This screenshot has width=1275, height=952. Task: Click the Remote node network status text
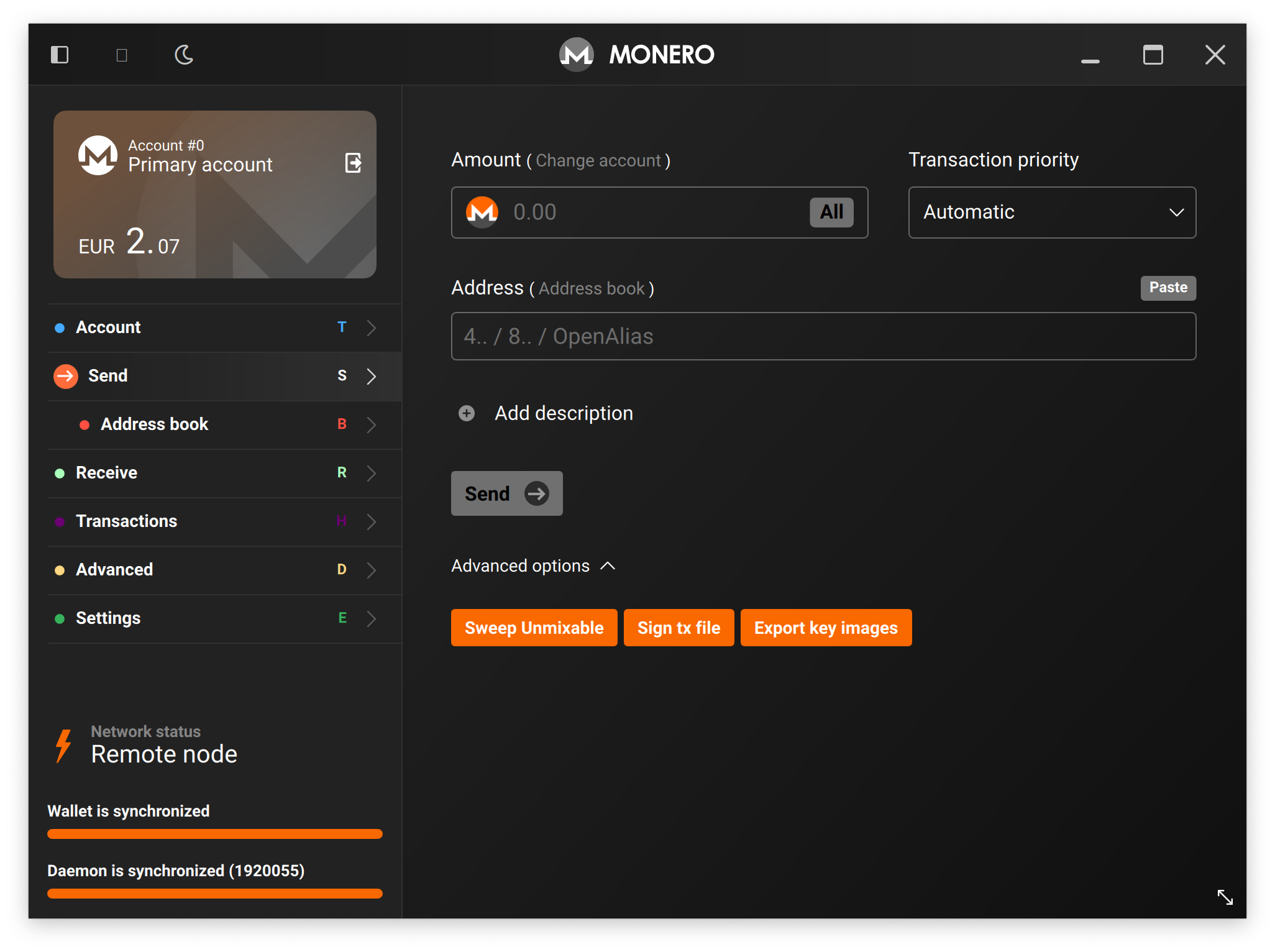click(x=164, y=754)
